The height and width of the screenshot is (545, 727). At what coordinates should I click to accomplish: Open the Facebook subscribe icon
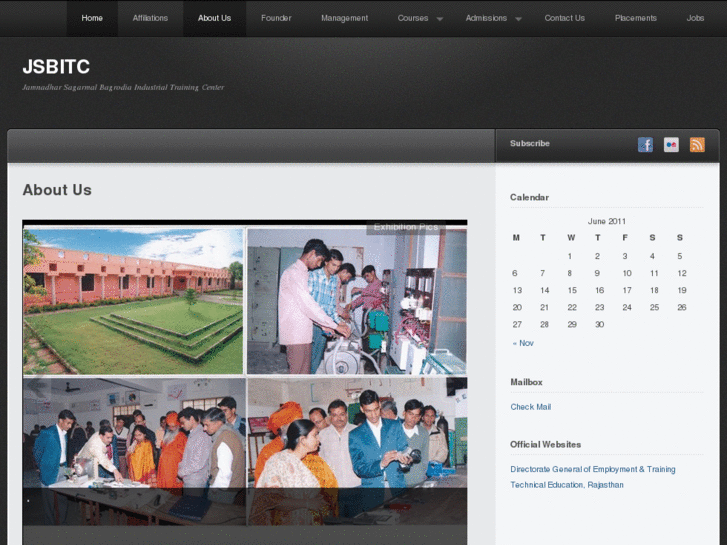(x=645, y=145)
